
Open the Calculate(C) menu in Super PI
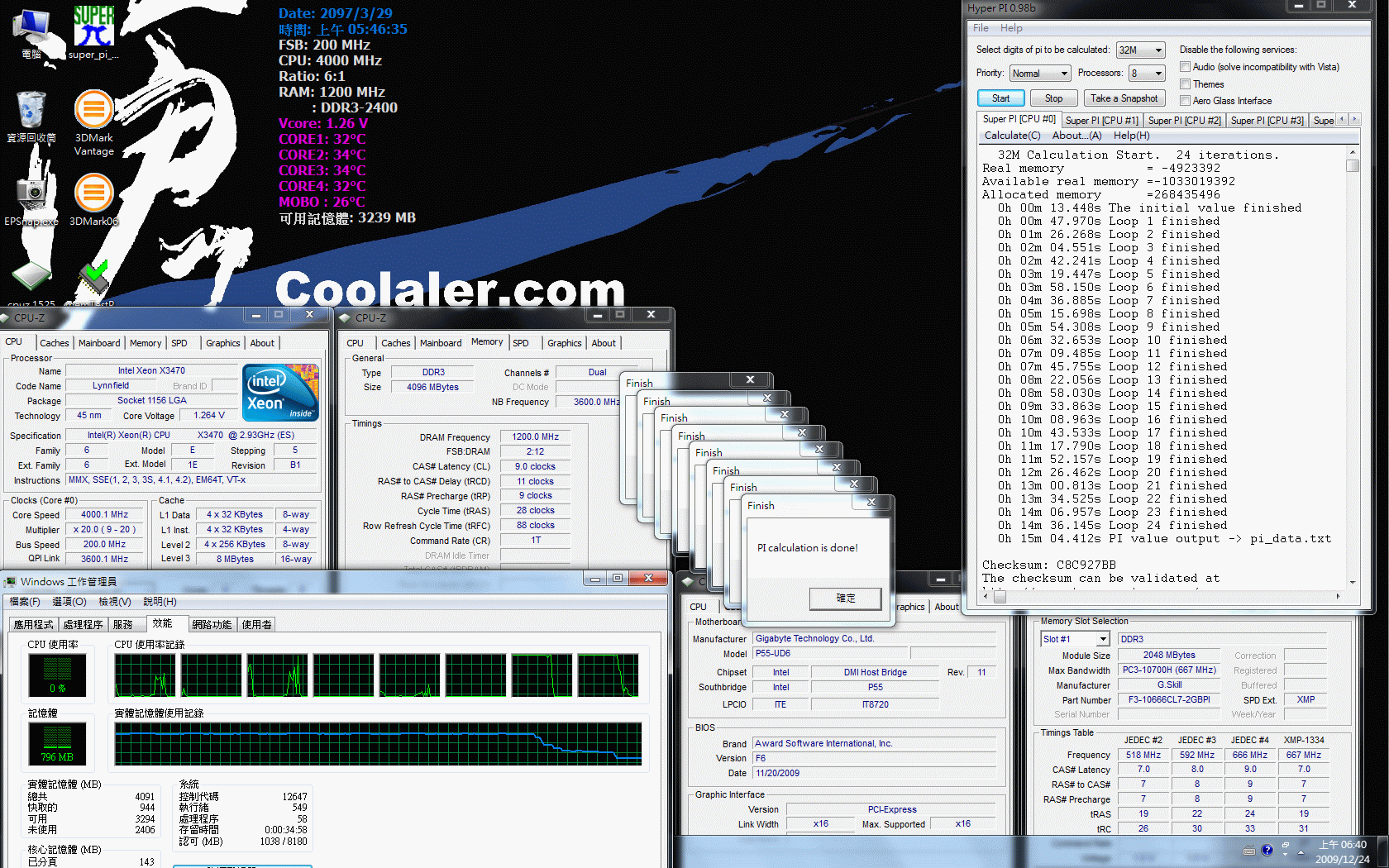[1012, 136]
